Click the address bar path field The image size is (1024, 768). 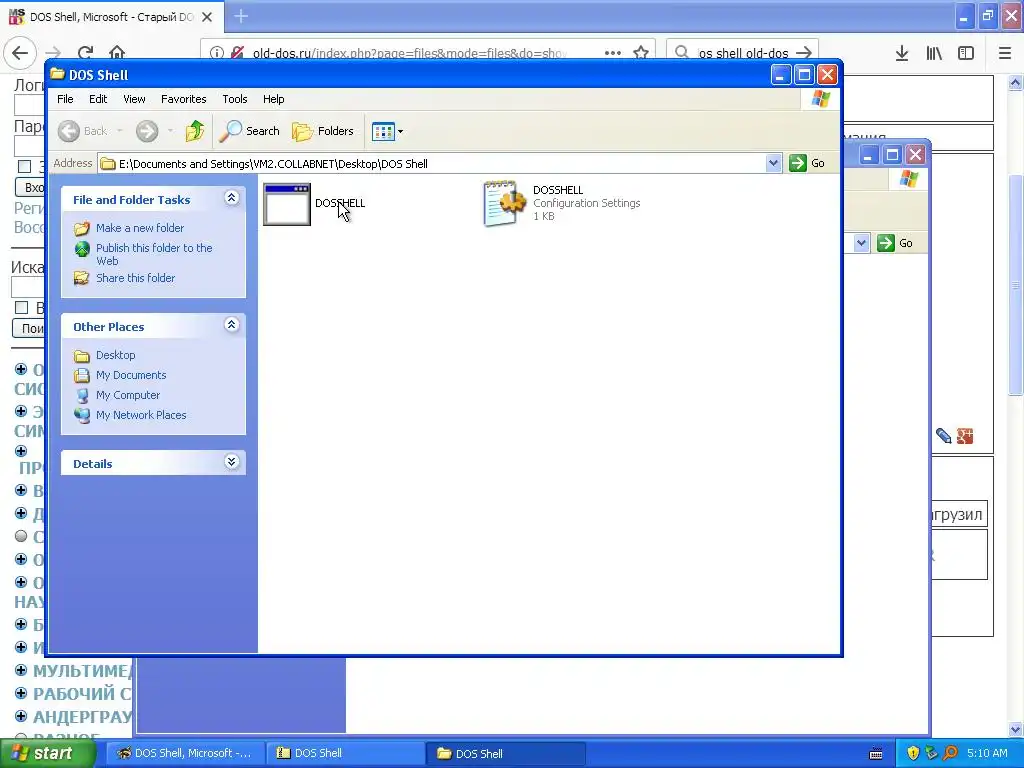click(432, 163)
